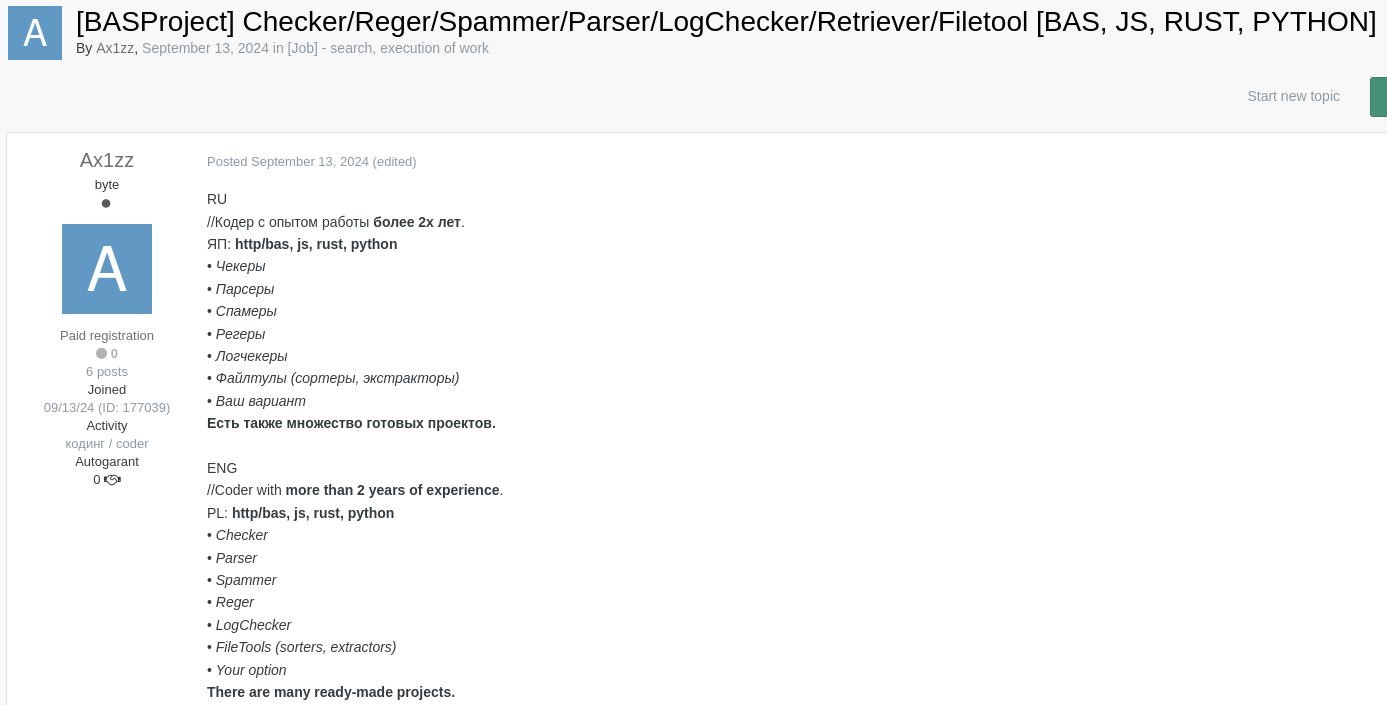Click the green action button top right
The height and width of the screenshot is (705, 1387).
(x=1380, y=97)
